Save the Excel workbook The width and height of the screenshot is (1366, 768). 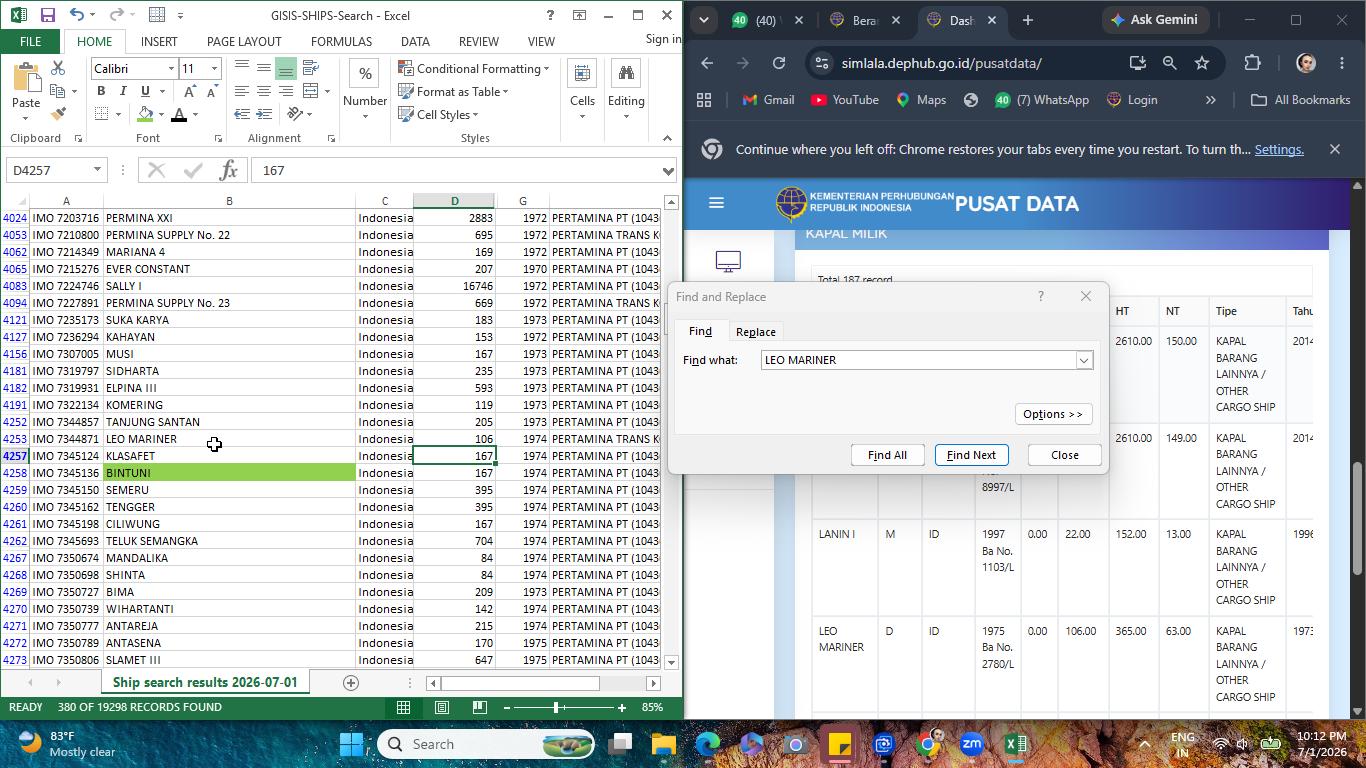47,15
